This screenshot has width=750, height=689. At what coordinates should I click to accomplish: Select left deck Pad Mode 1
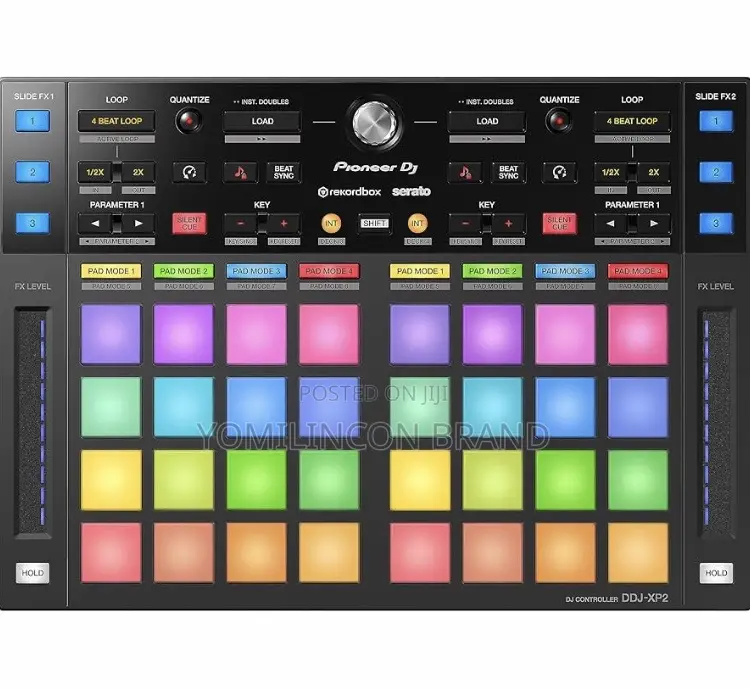[111, 271]
